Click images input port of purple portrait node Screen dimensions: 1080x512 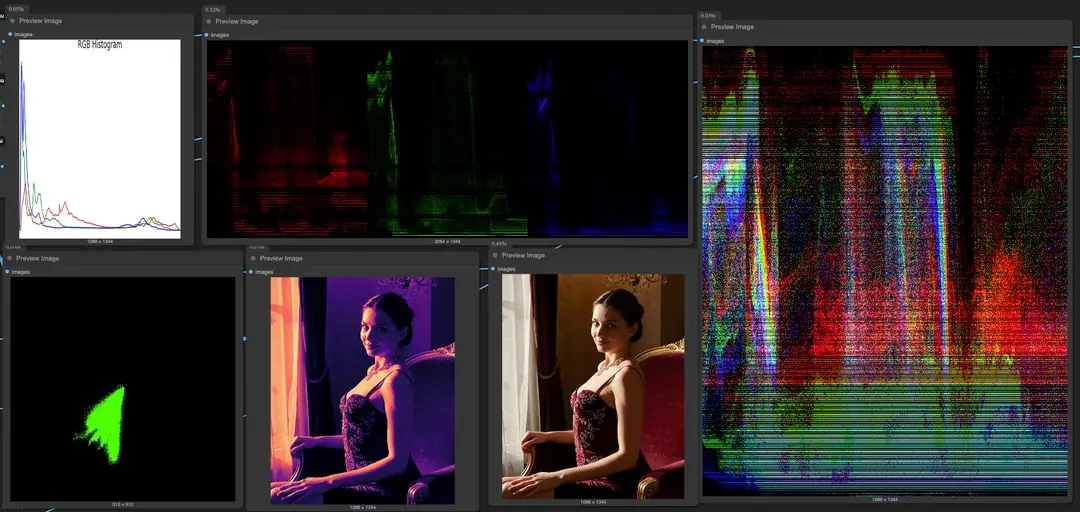coord(250,272)
